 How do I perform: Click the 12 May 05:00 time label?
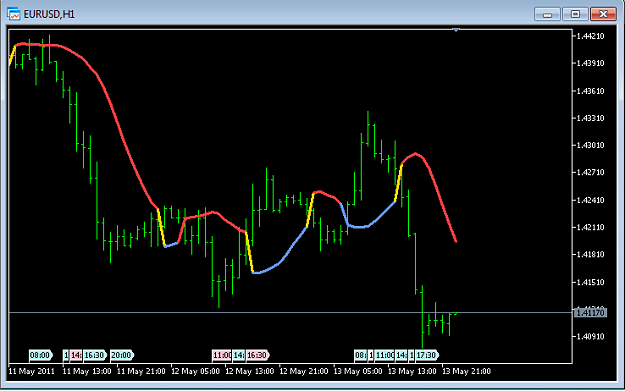click(x=195, y=371)
